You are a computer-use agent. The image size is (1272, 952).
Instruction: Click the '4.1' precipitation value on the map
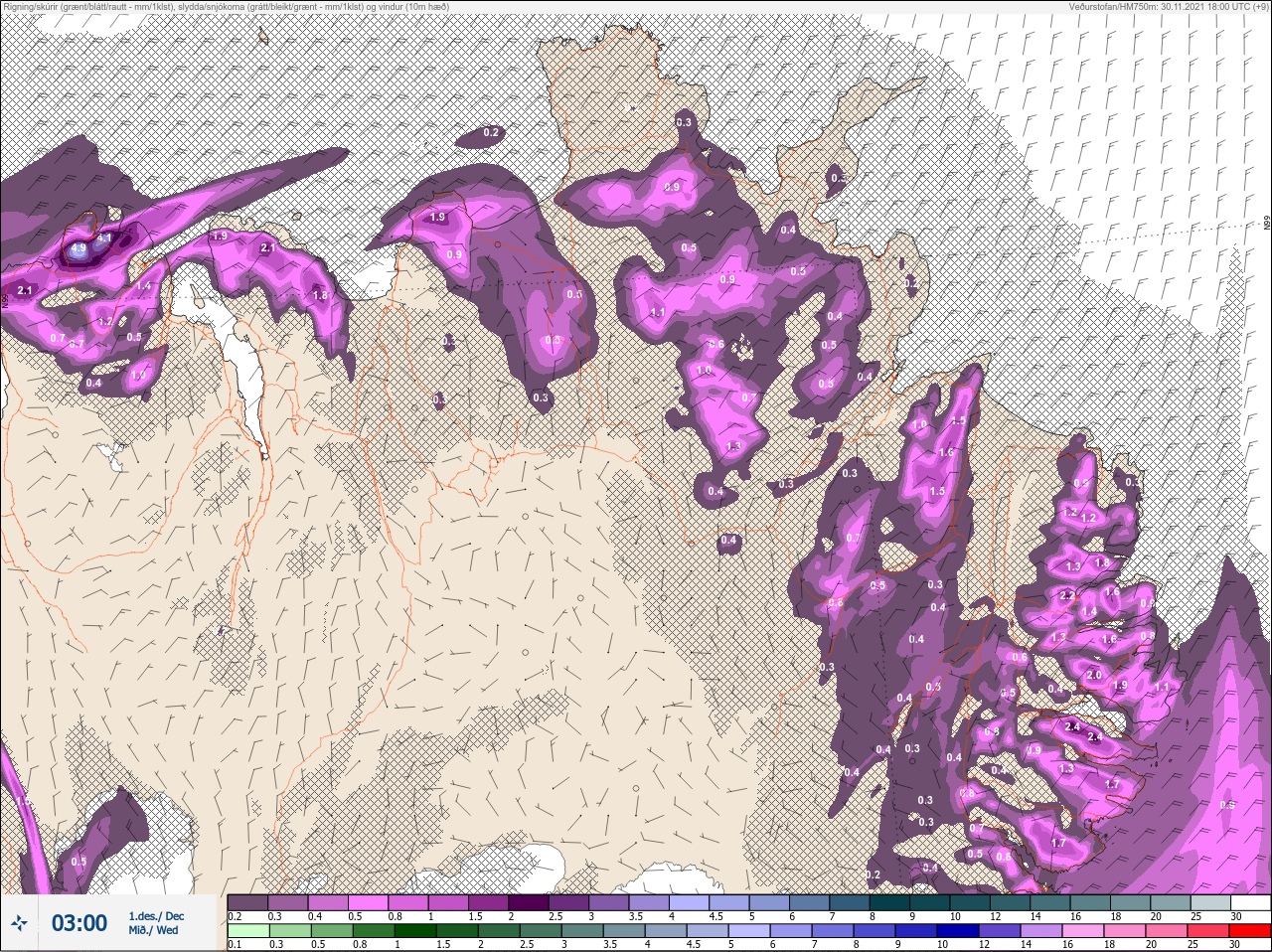pos(104,239)
